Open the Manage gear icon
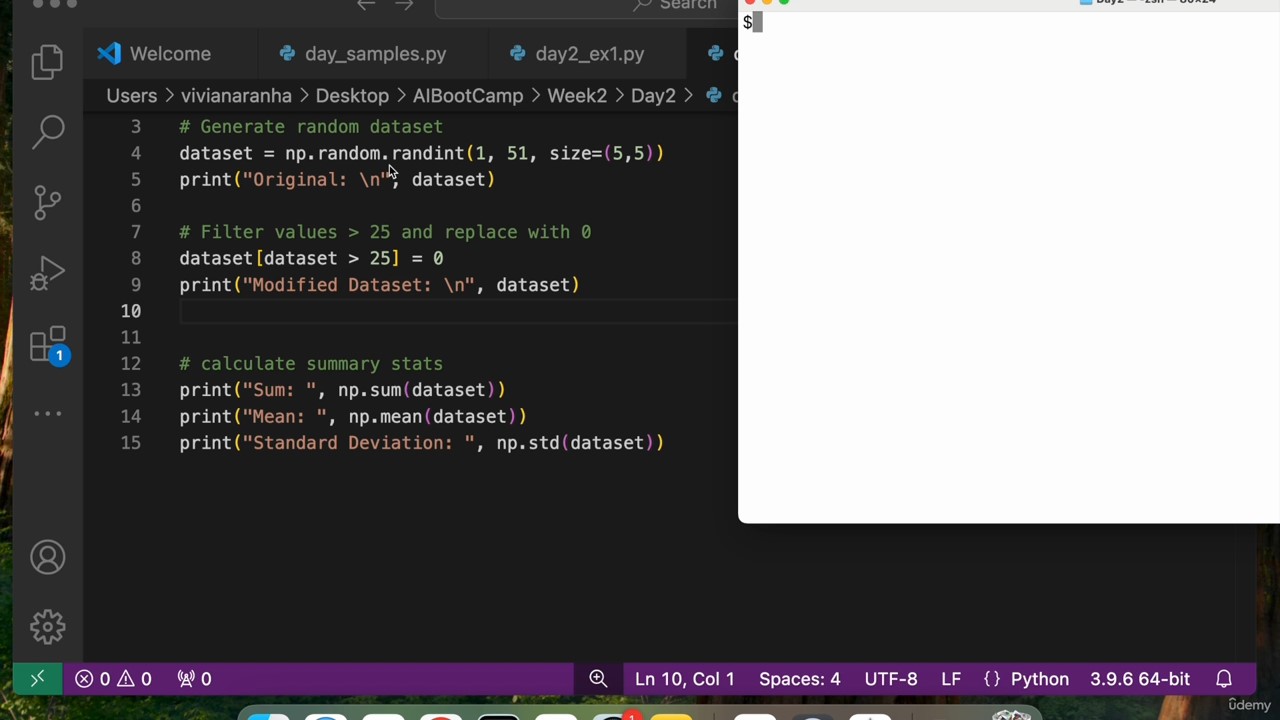This screenshot has width=1280, height=720. (x=47, y=627)
